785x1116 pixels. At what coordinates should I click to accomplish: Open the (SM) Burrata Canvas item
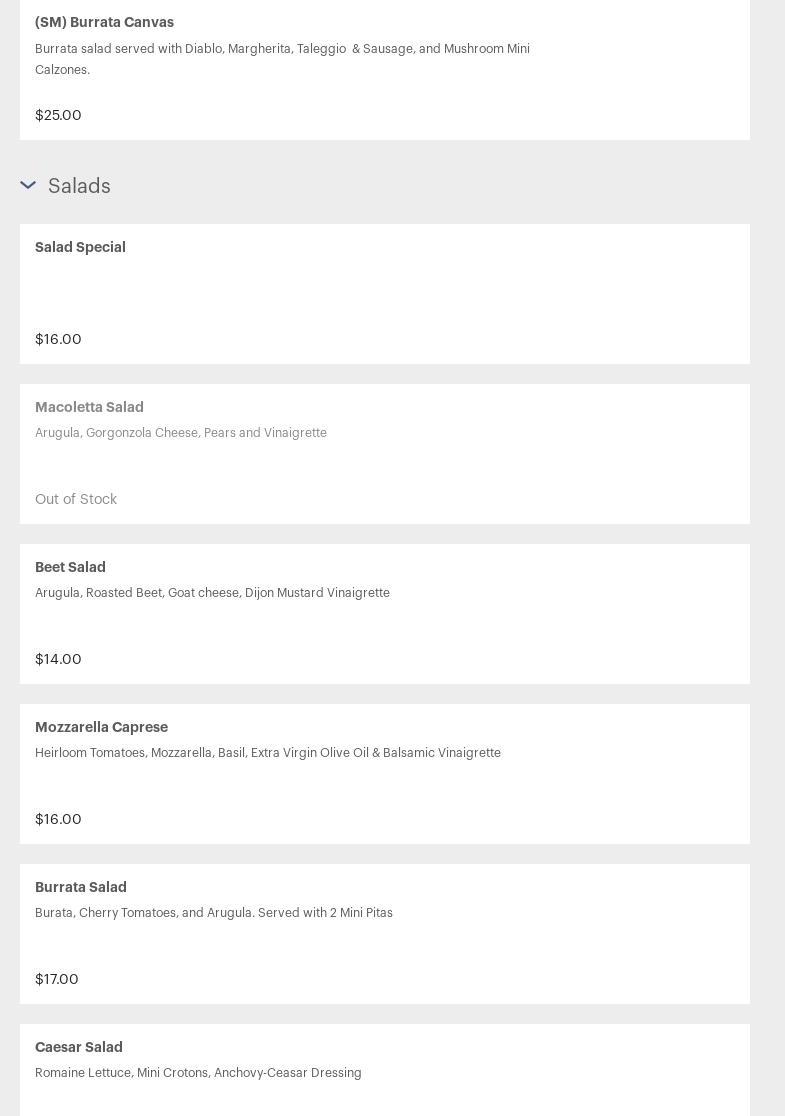click(104, 22)
